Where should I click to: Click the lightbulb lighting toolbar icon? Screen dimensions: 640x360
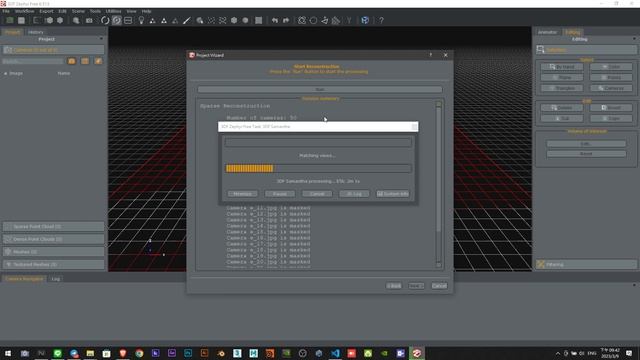coord(141,20)
